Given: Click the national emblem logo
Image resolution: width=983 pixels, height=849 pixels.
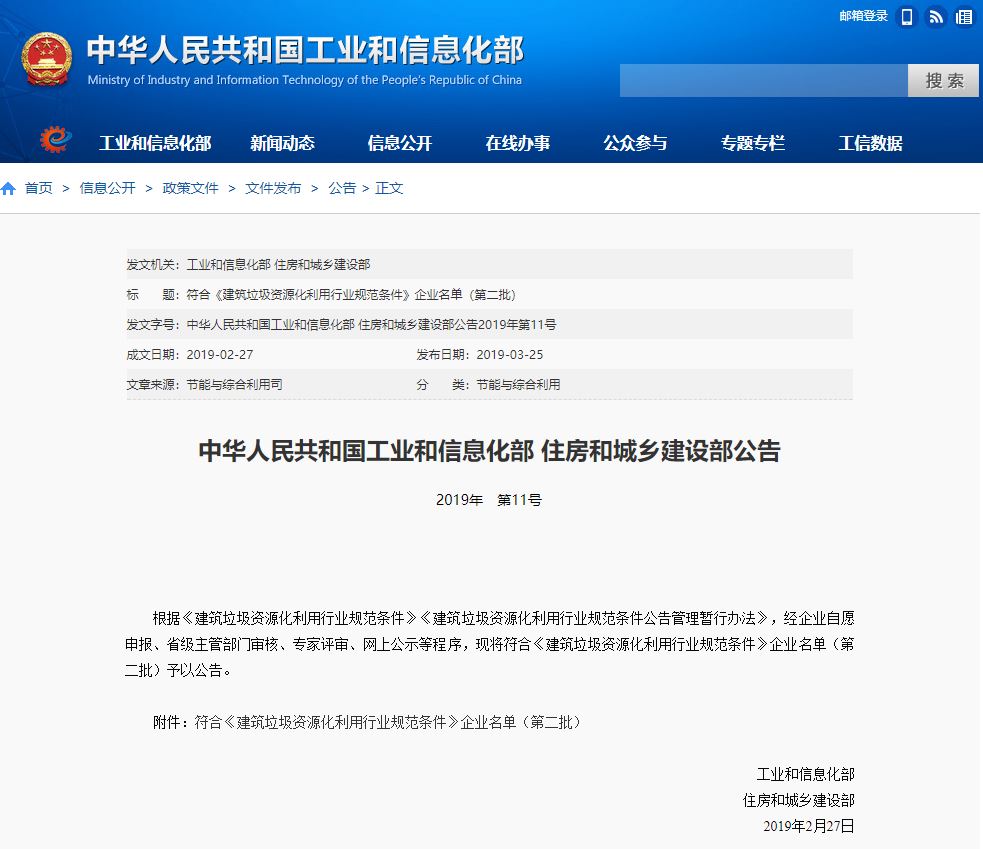Looking at the screenshot, I should pos(46,60).
